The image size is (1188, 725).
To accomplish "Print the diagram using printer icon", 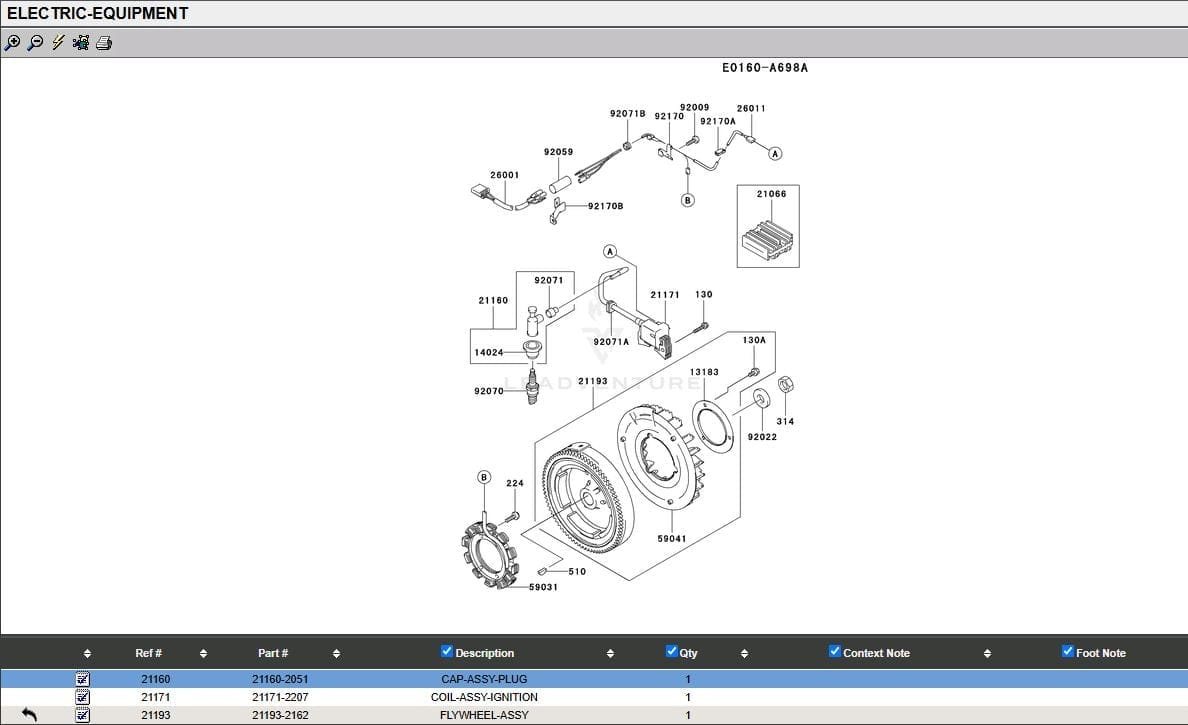I will click(x=104, y=43).
